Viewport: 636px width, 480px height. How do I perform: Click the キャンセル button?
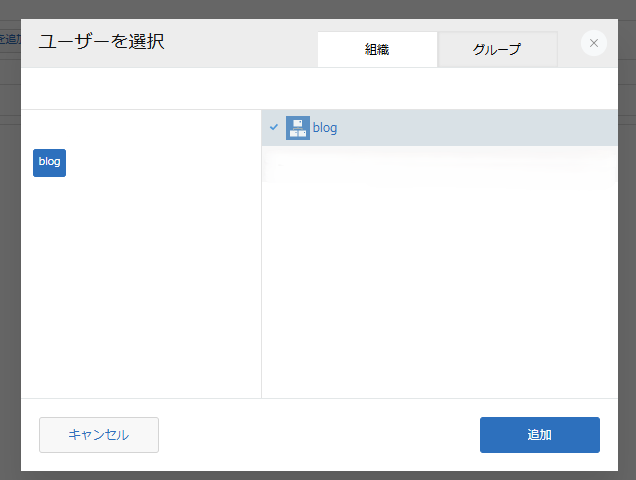pyautogui.click(x=99, y=435)
